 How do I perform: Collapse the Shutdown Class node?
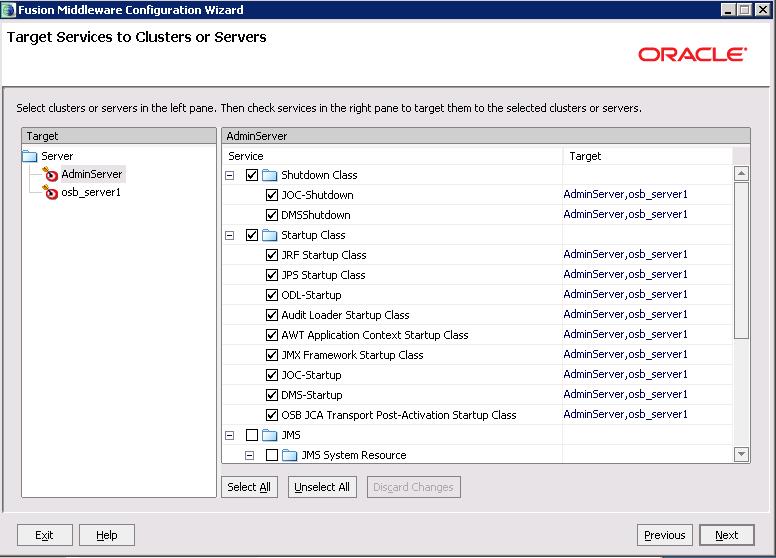pos(230,175)
